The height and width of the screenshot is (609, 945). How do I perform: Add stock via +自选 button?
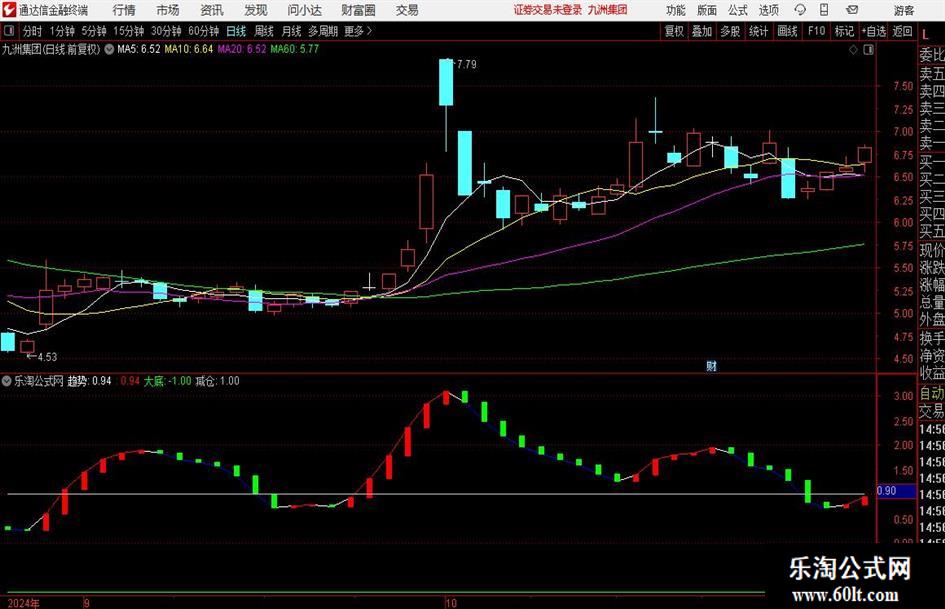pos(874,31)
